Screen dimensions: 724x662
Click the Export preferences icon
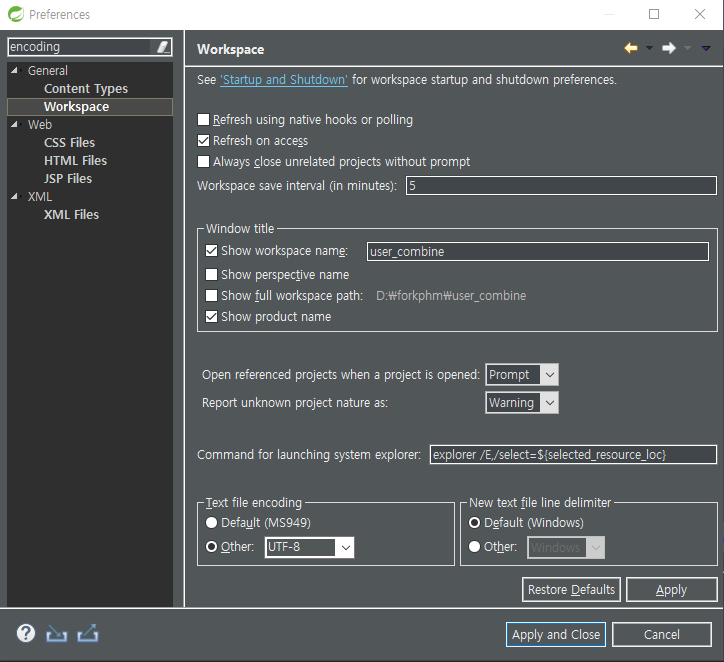pos(88,633)
